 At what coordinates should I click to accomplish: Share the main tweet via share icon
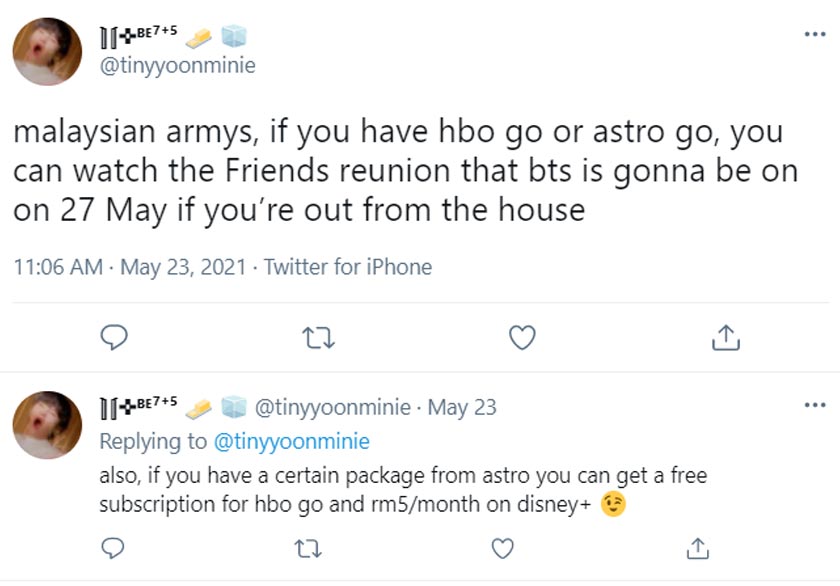pos(724,339)
